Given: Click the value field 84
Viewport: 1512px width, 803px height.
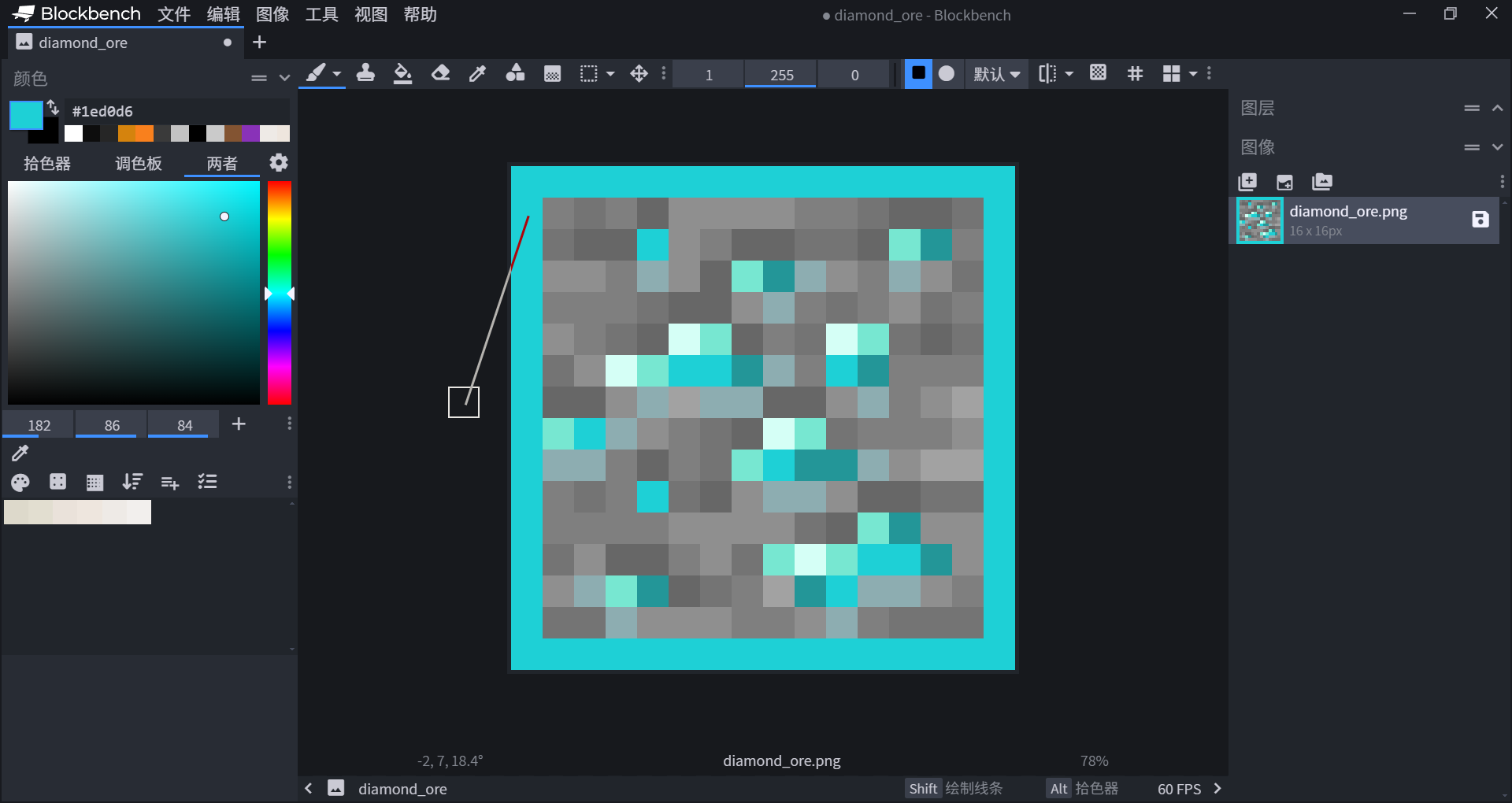Looking at the screenshot, I should tap(184, 425).
